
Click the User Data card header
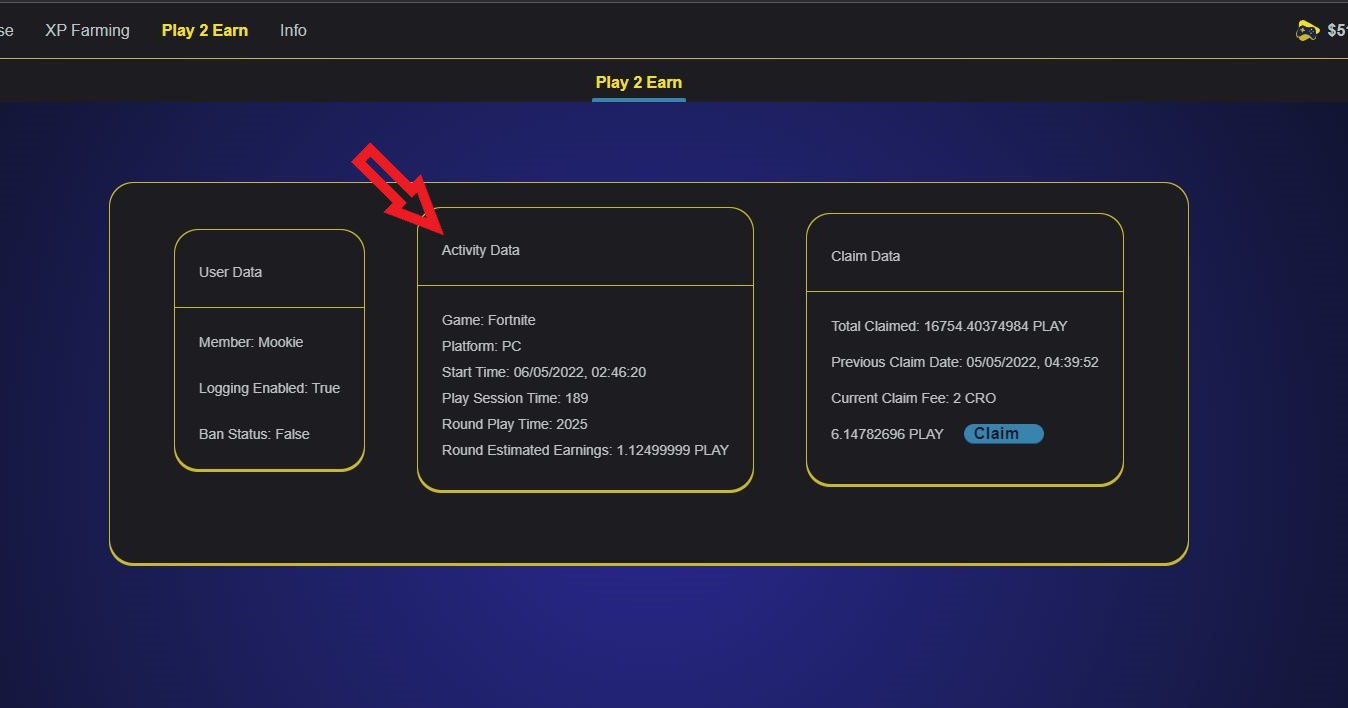[x=230, y=272]
